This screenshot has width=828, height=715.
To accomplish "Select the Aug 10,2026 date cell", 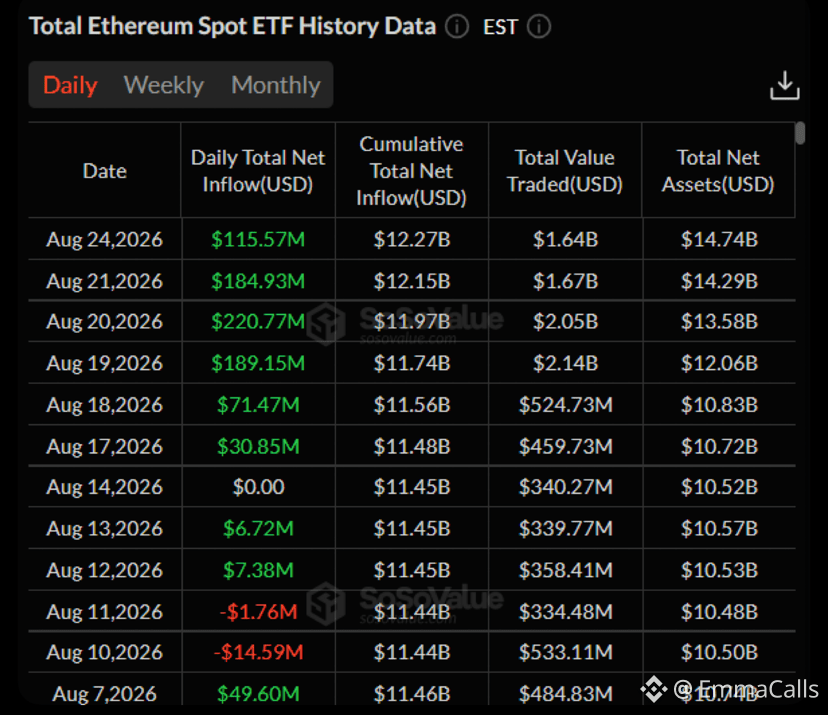I will coord(105,652).
